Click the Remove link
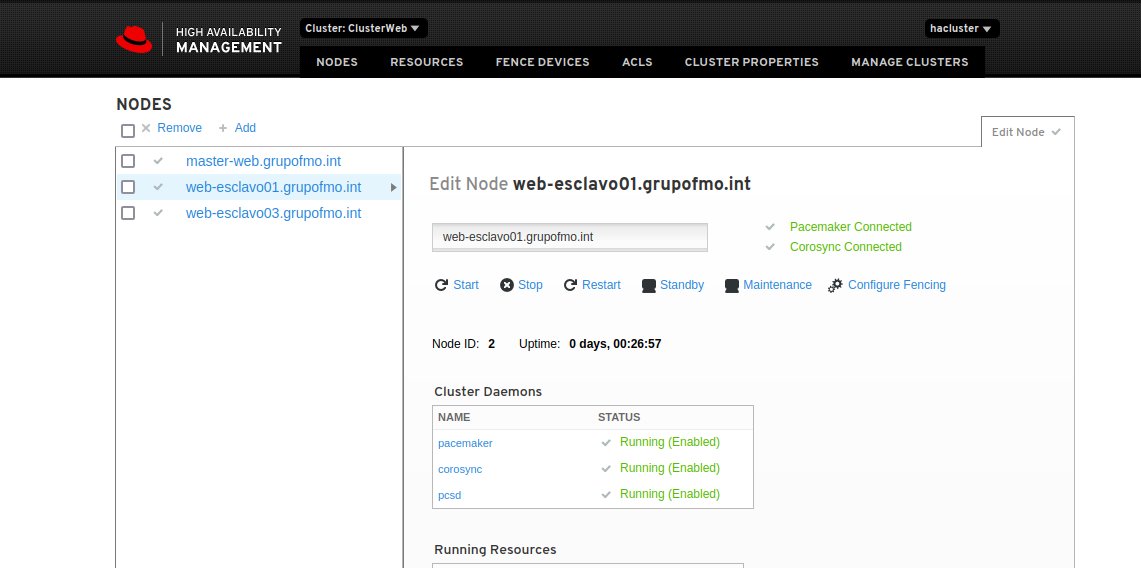Image resolution: width=1141 pixels, height=568 pixels. (180, 128)
